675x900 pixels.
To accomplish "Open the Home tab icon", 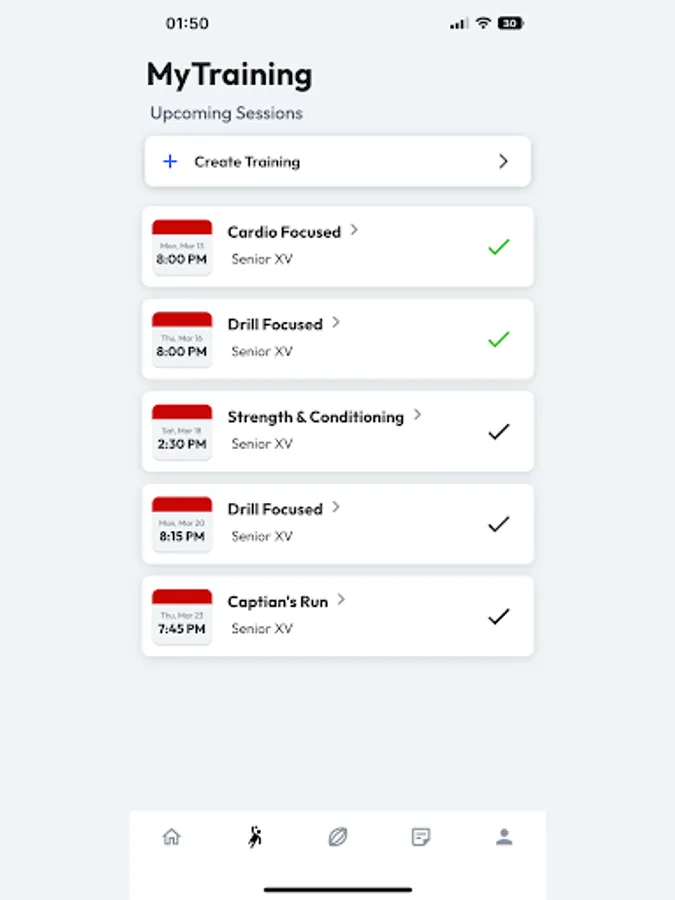I will tap(171, 838).
